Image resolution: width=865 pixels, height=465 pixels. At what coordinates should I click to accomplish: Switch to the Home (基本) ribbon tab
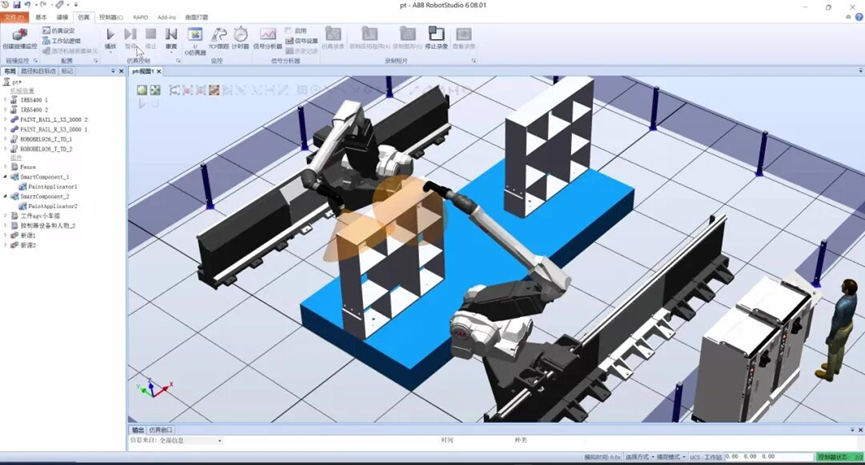point(41,18)
